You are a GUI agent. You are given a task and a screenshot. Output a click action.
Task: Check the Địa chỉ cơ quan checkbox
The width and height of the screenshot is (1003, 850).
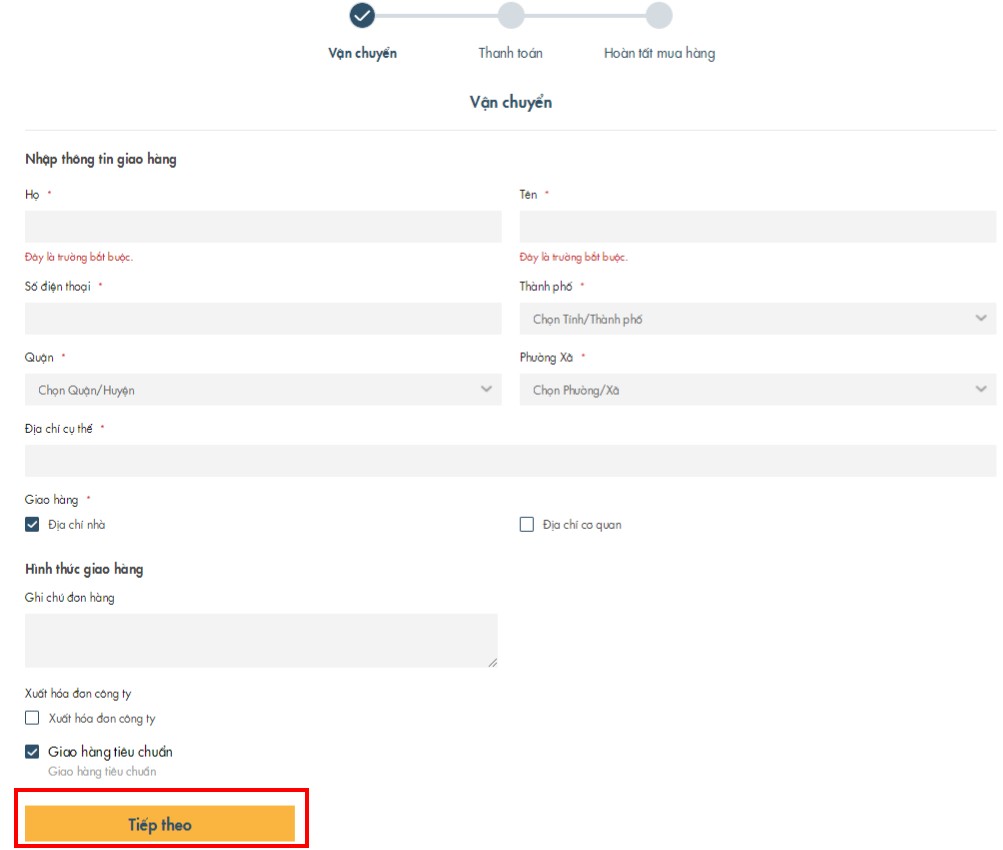[526, 524]
